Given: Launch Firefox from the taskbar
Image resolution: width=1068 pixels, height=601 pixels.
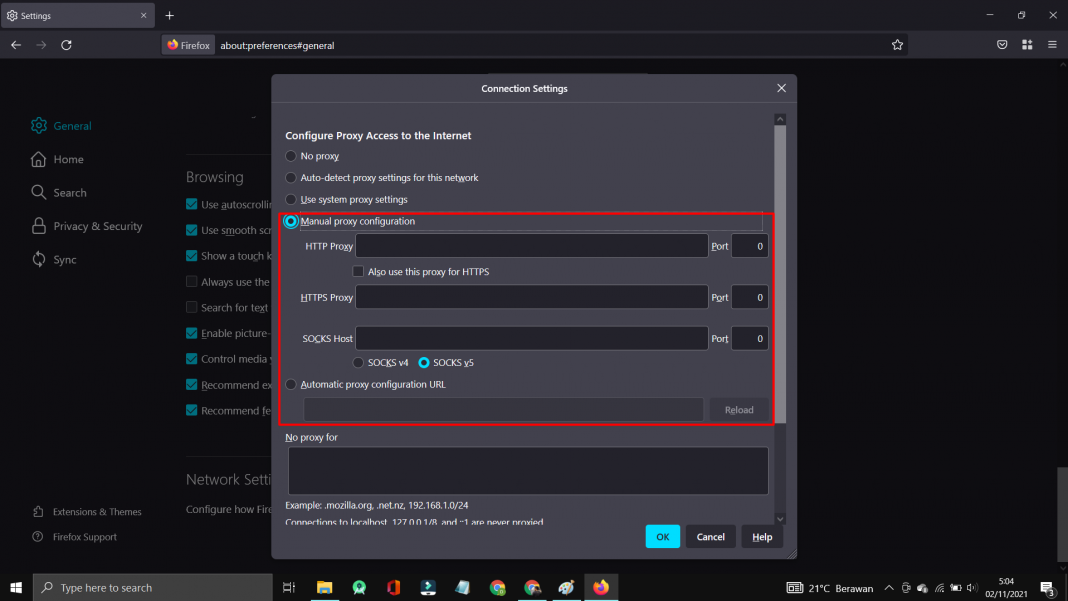Looking at the screenshot, I should (x=601, y=587).
